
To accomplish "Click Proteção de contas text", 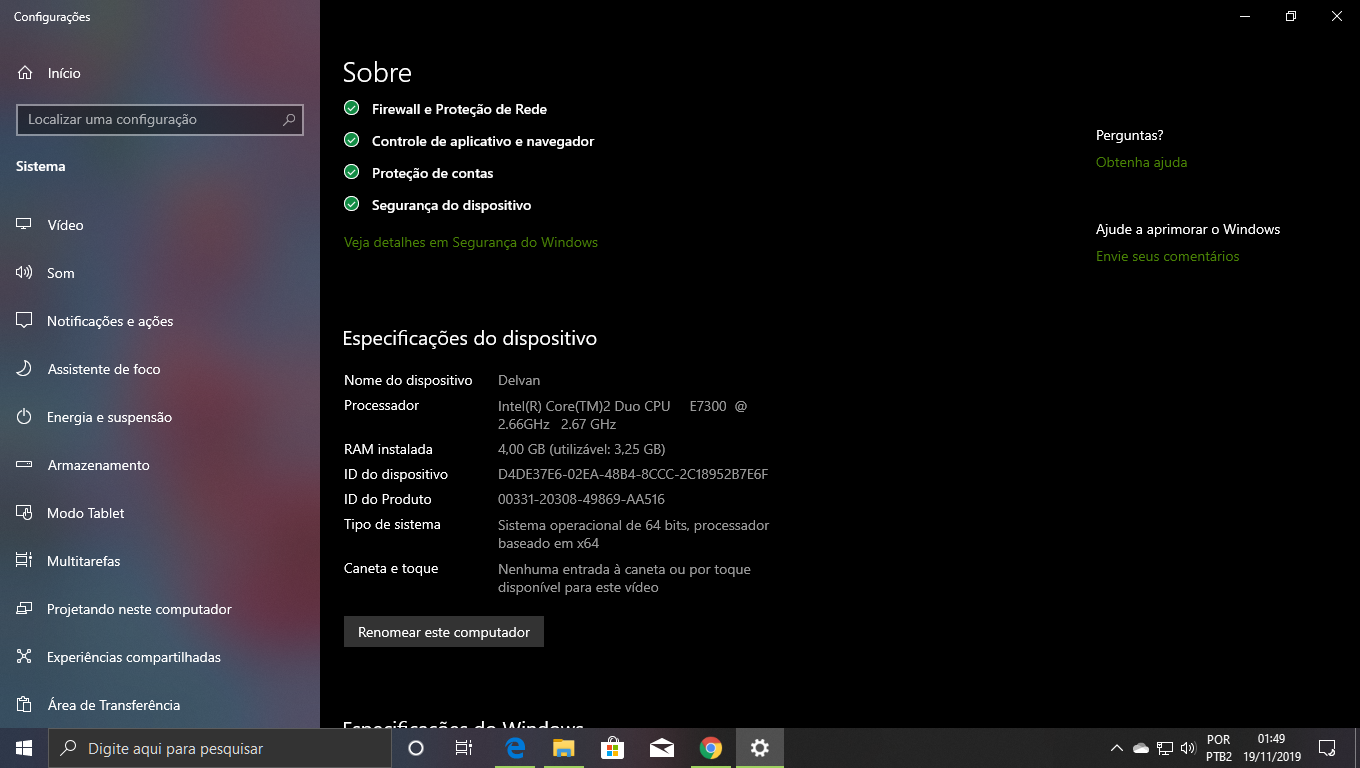I will [432, 173].
